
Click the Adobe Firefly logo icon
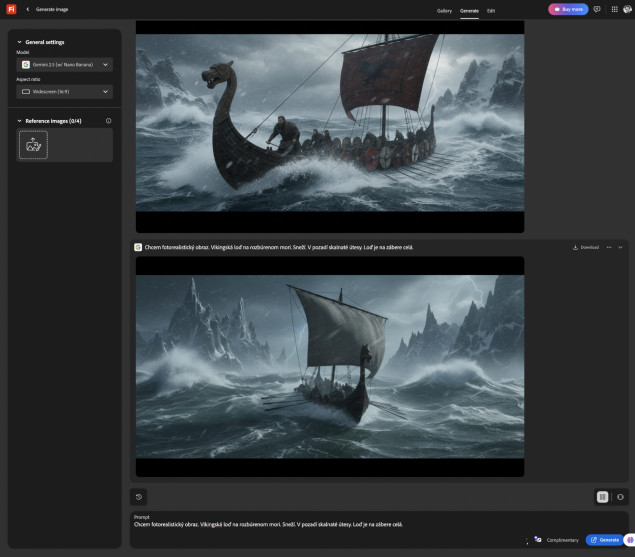pos(10,9)
